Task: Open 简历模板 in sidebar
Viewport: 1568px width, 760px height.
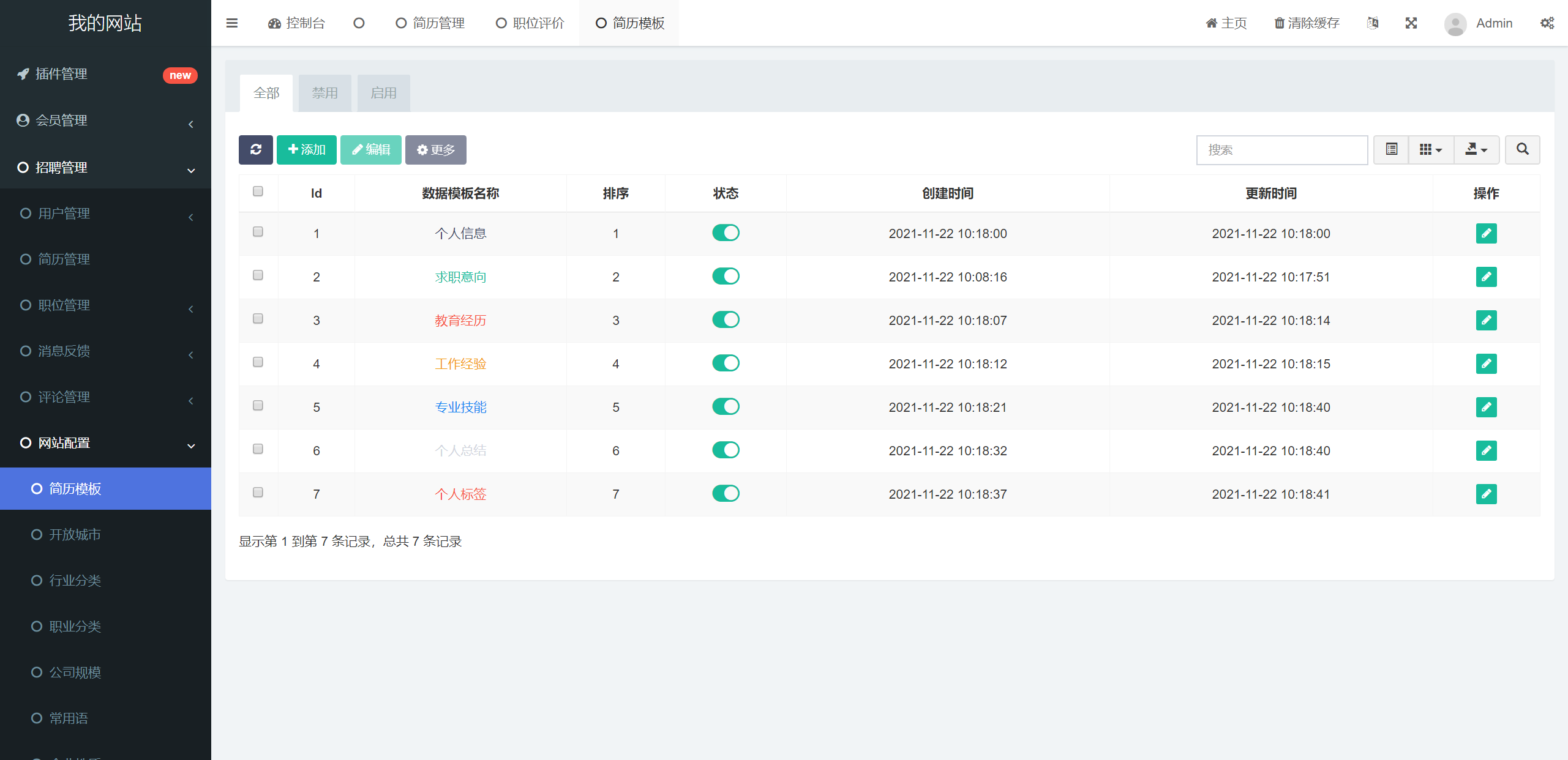Action: pyautogui.click(x=105, y=489)
